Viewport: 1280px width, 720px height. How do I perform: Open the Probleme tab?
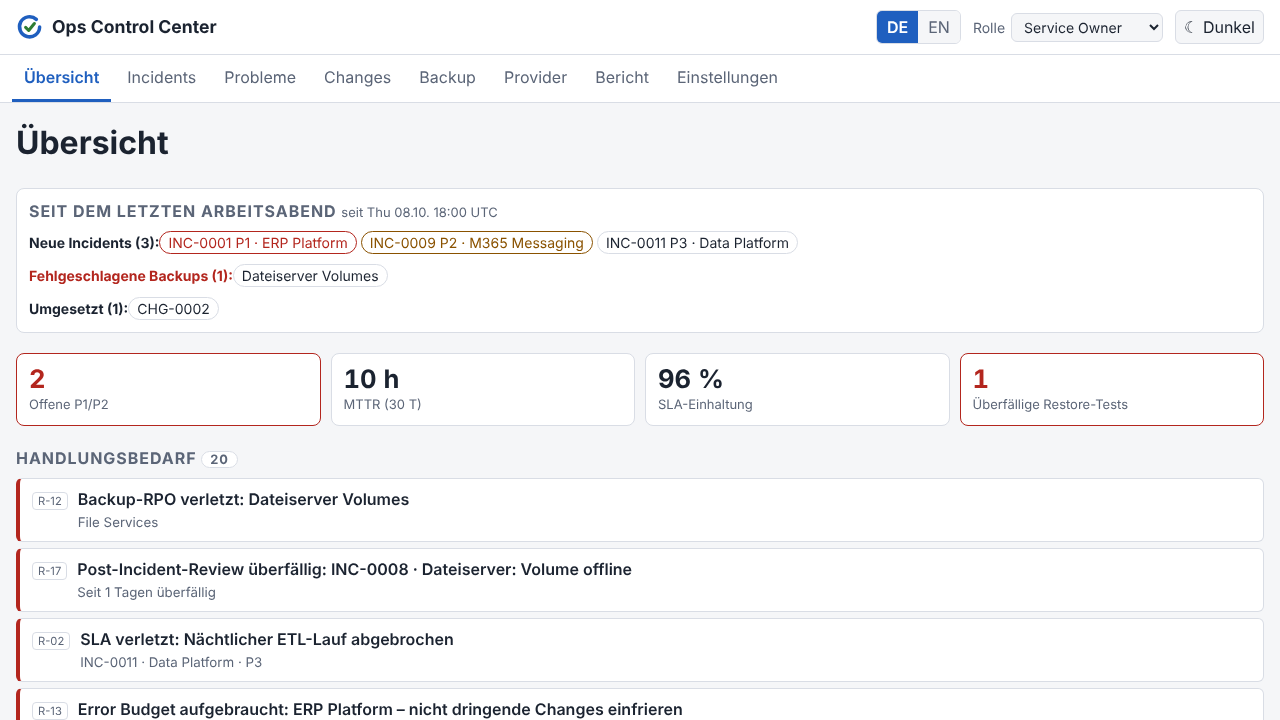click(260, 77)
